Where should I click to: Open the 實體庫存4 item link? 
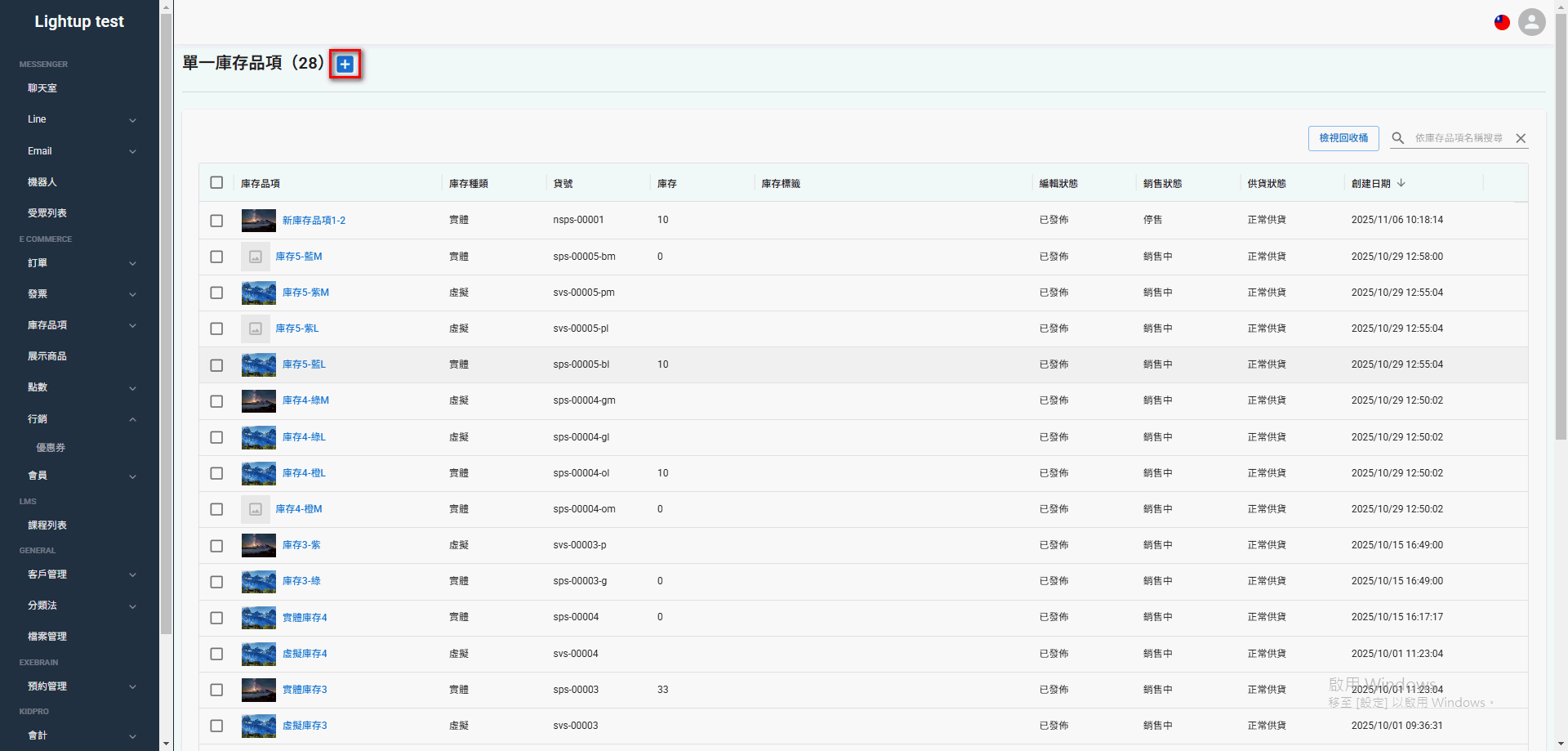(305, 618)
